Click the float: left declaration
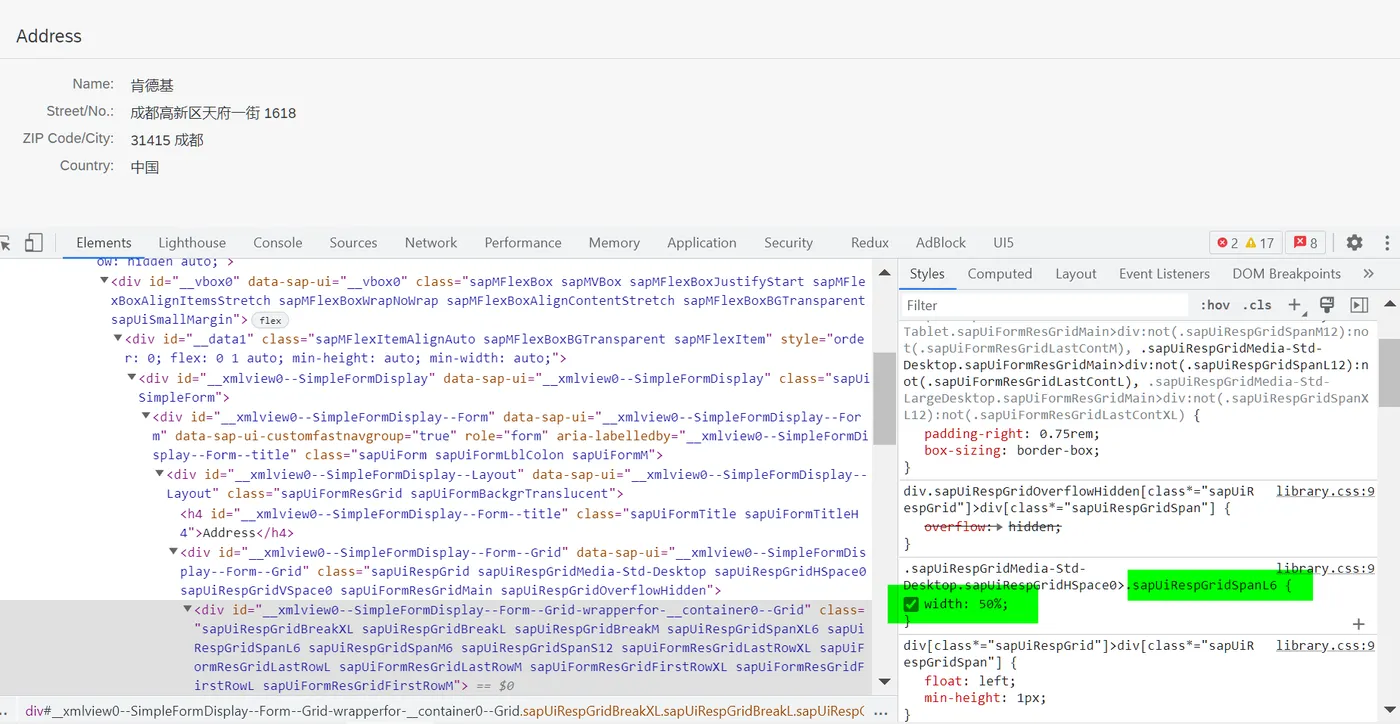This screenshot has width=1400, height=724. pos(968,682)
